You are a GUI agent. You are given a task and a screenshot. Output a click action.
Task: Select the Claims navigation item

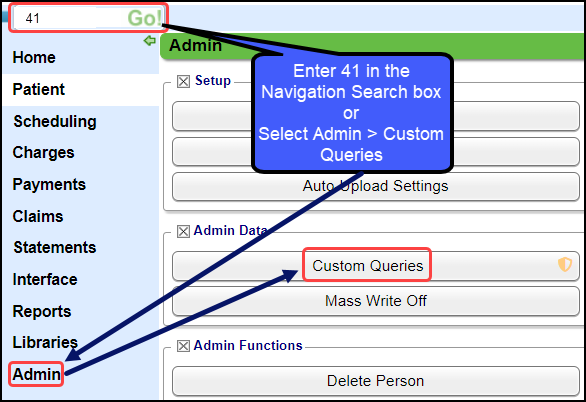click(38, 216)
